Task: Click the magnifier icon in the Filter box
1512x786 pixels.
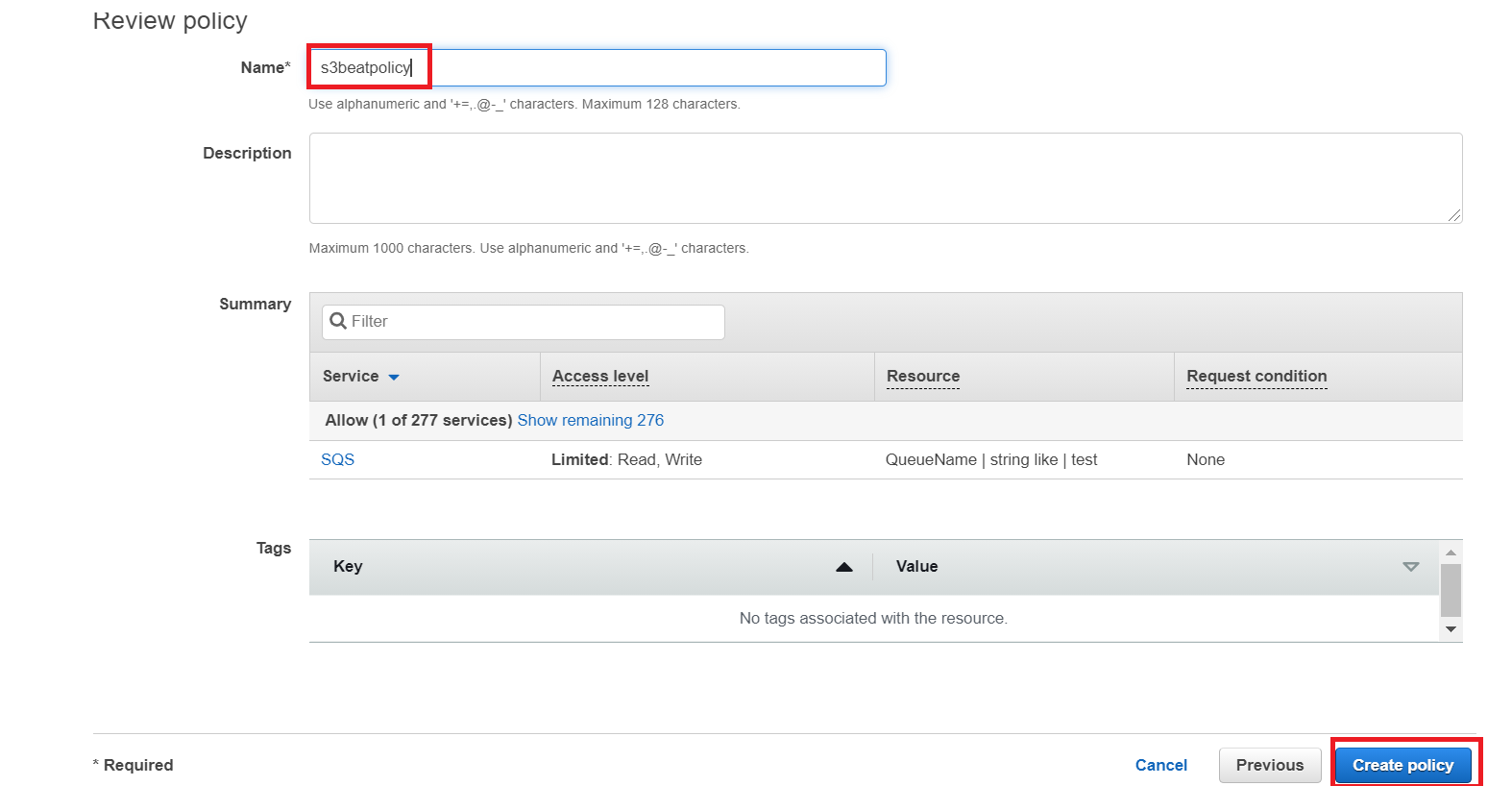Action: tap(338, 321)
